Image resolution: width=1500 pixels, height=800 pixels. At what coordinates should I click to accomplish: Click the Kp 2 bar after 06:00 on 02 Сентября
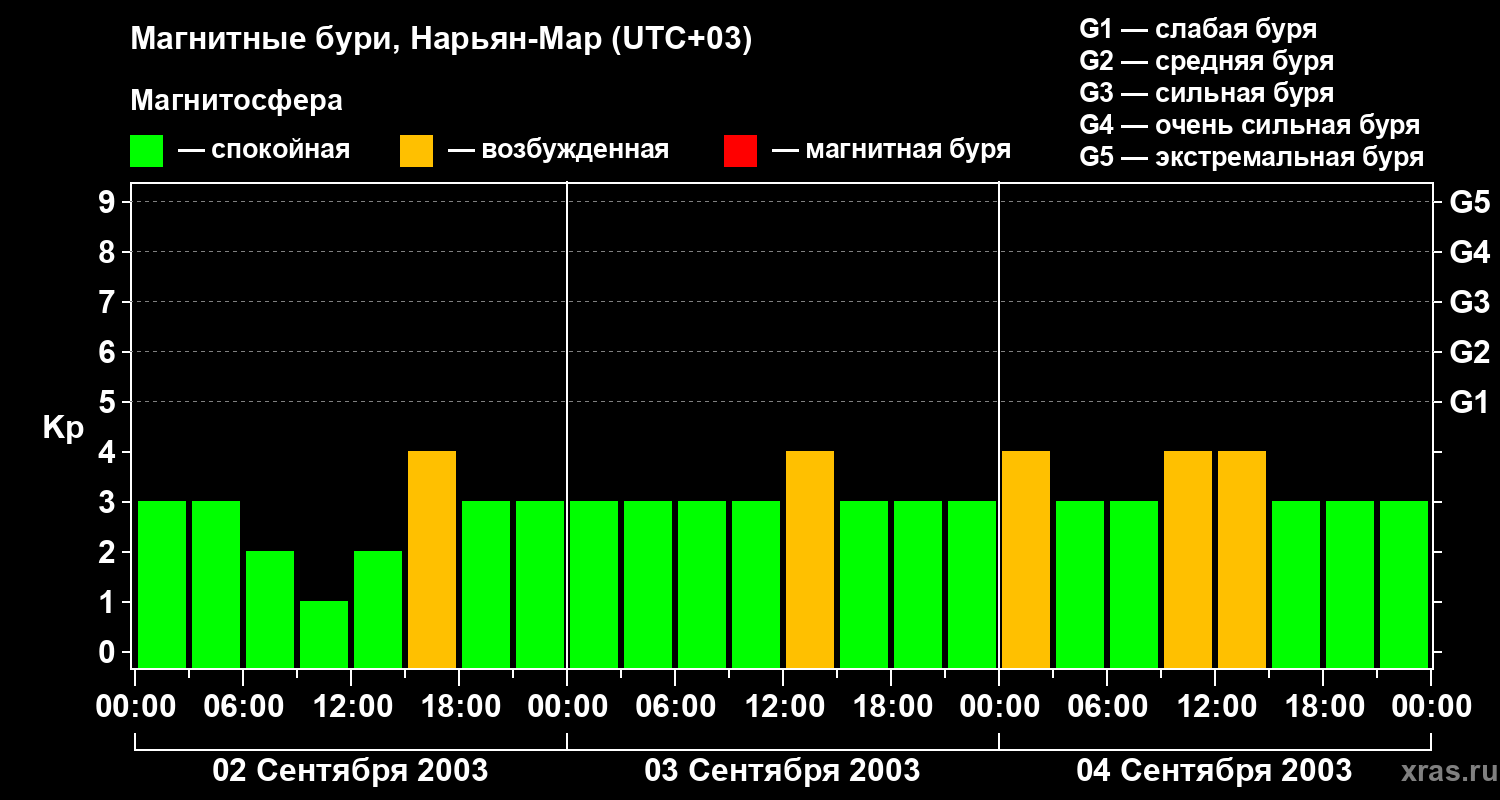point(270,609)
